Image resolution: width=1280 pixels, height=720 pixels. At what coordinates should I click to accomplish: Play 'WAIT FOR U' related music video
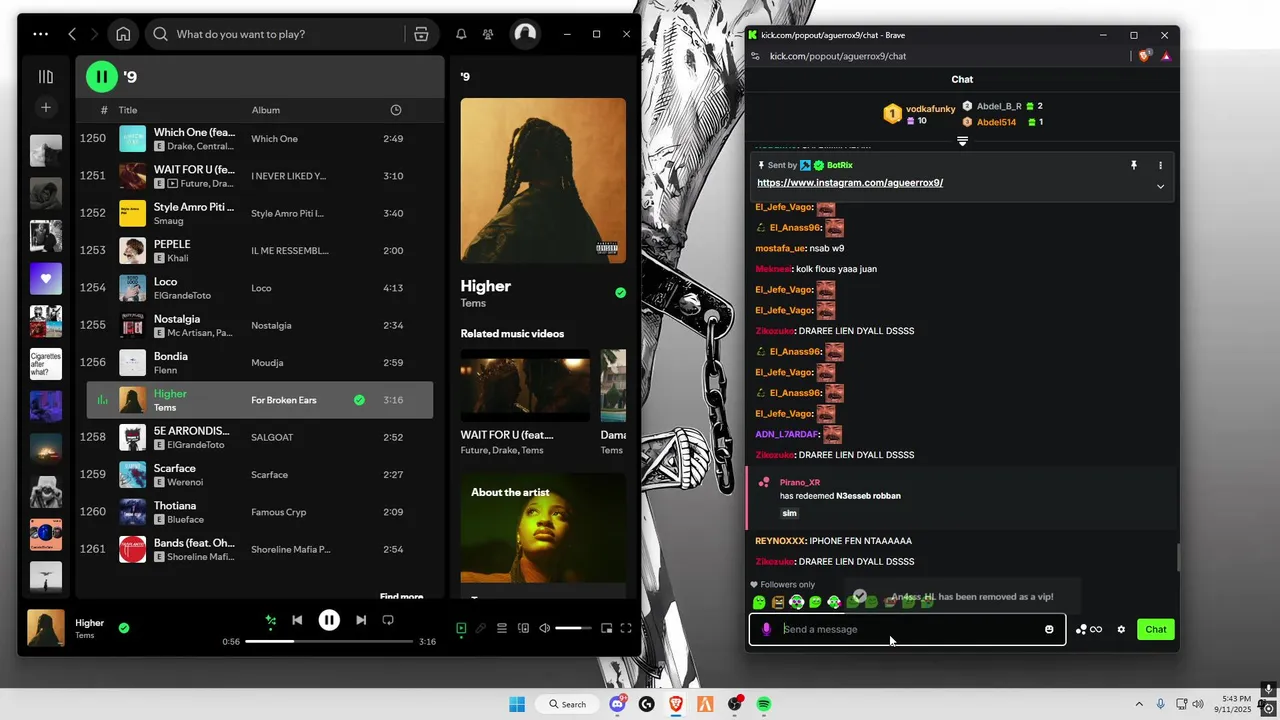coord(525,385)
